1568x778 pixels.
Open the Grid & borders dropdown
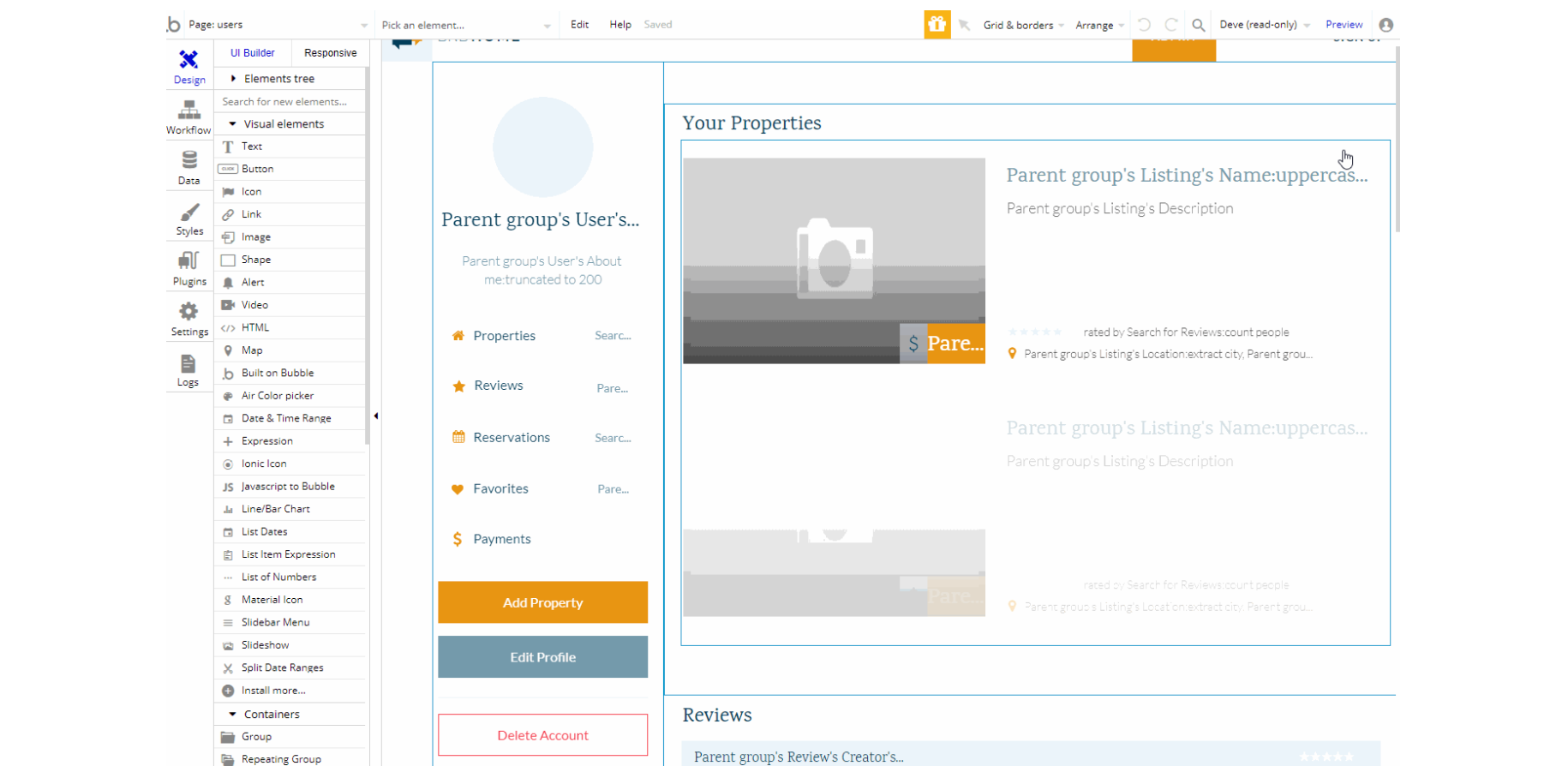tap(1023, 25)
